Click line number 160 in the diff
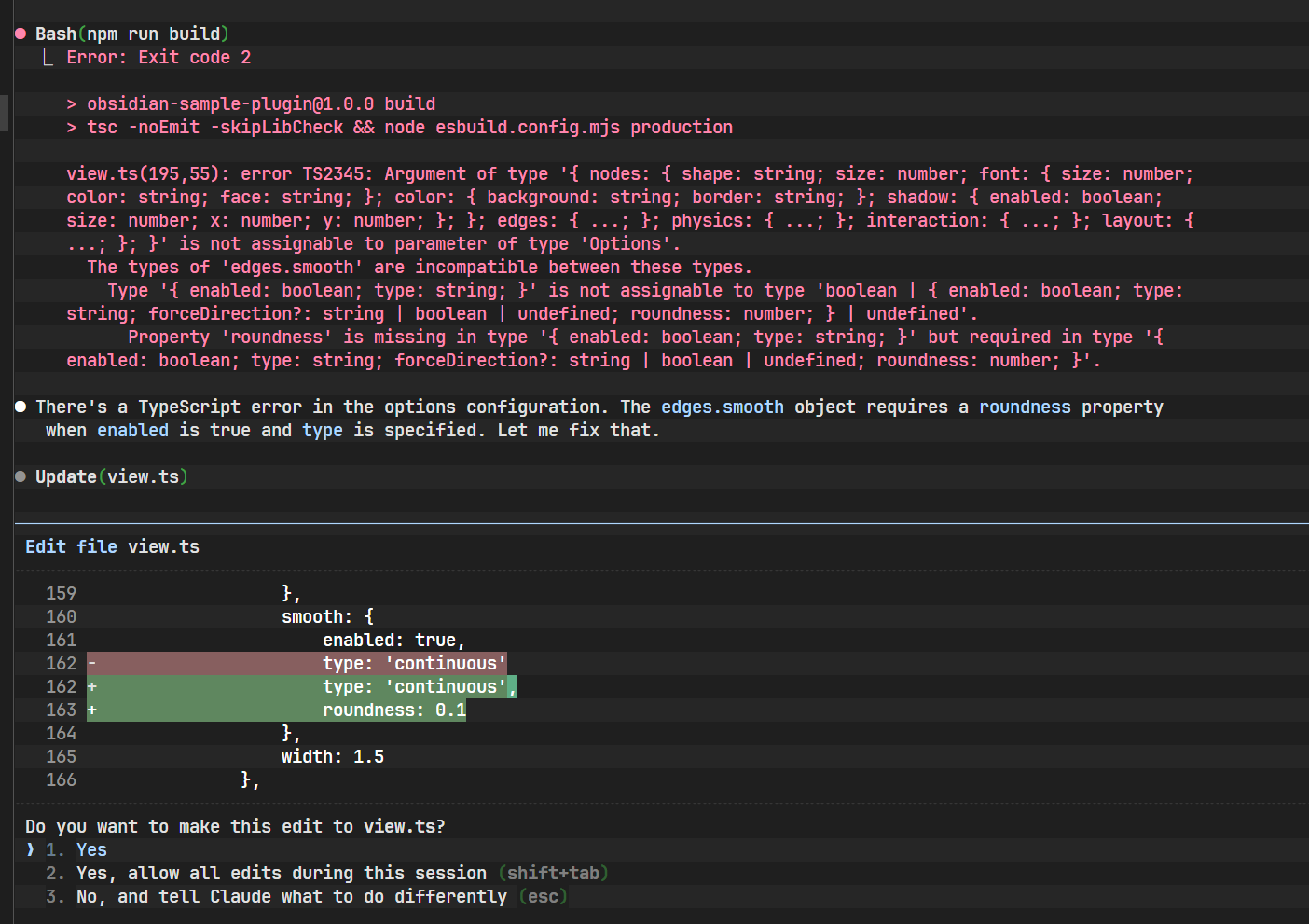 point(61,617)
